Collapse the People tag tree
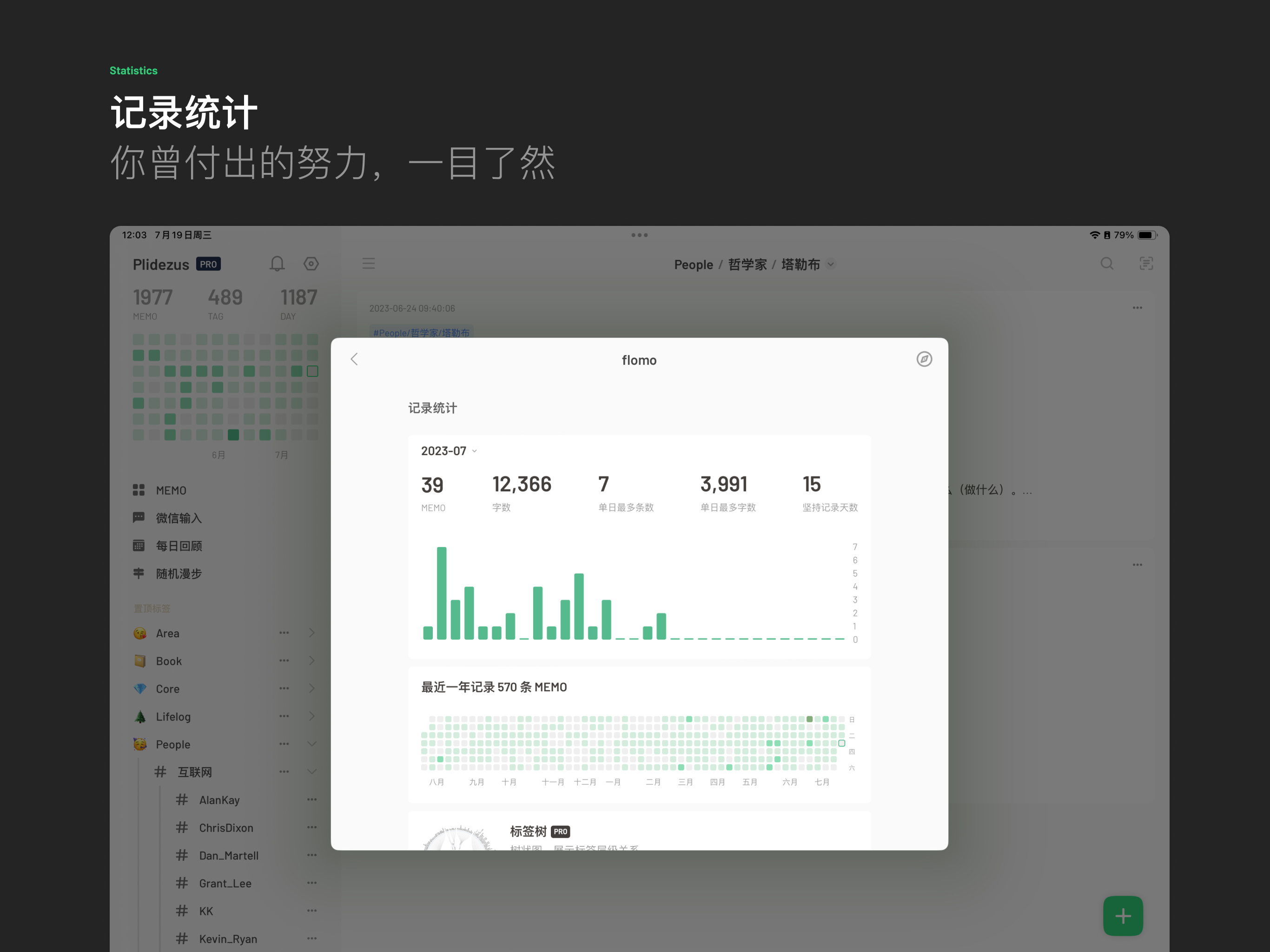1270x952 pixels. click(x=312, y=744)
